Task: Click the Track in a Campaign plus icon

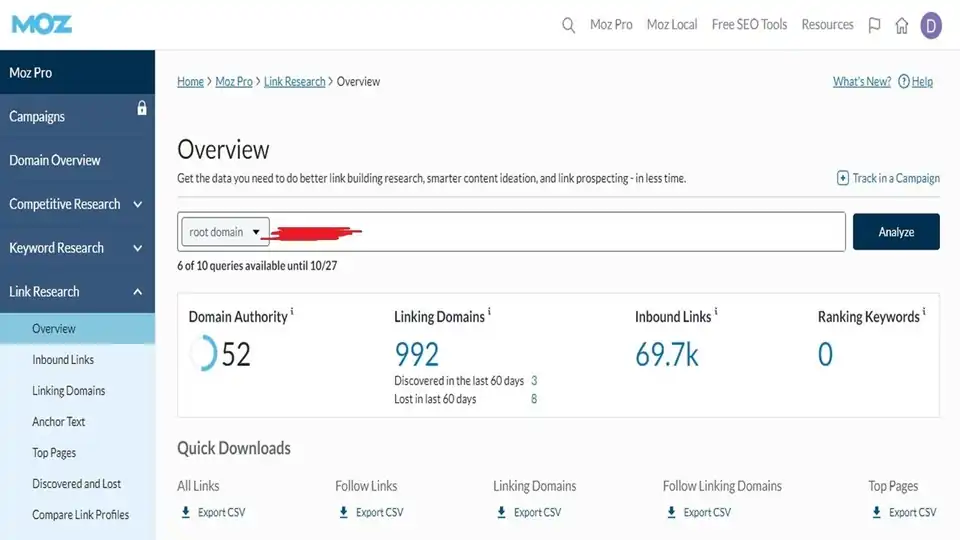Action: [842, 178]
